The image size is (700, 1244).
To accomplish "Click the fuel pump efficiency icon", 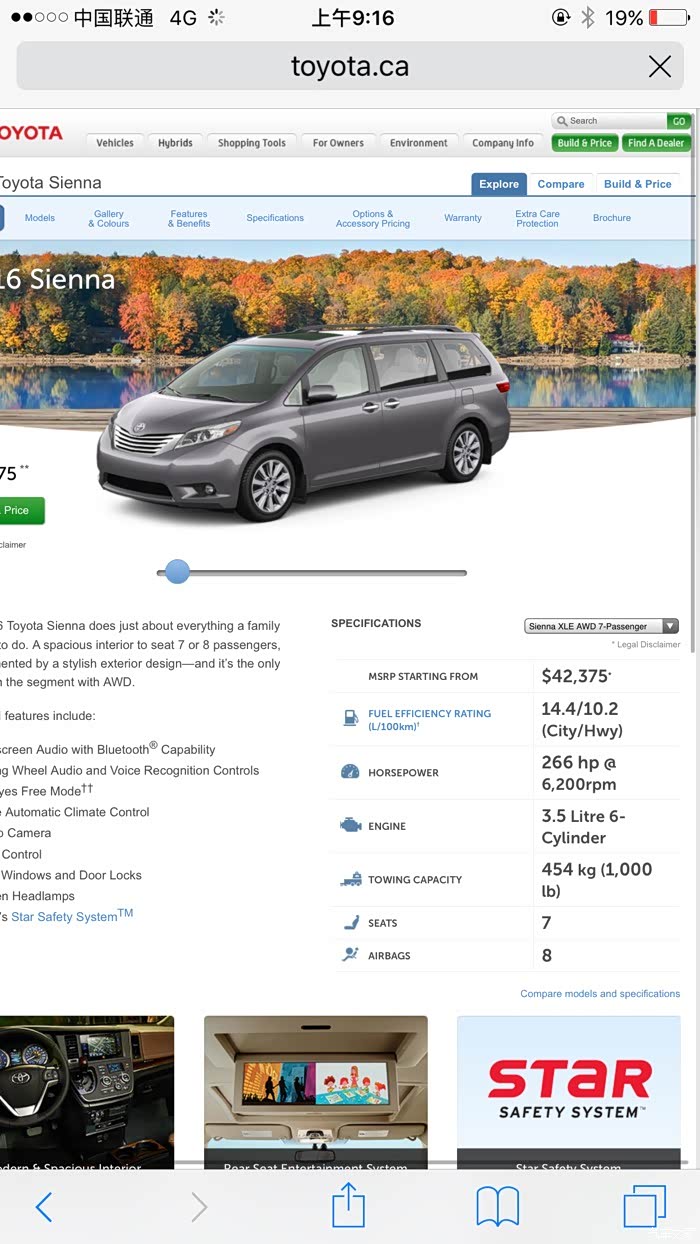I will 351,718.
